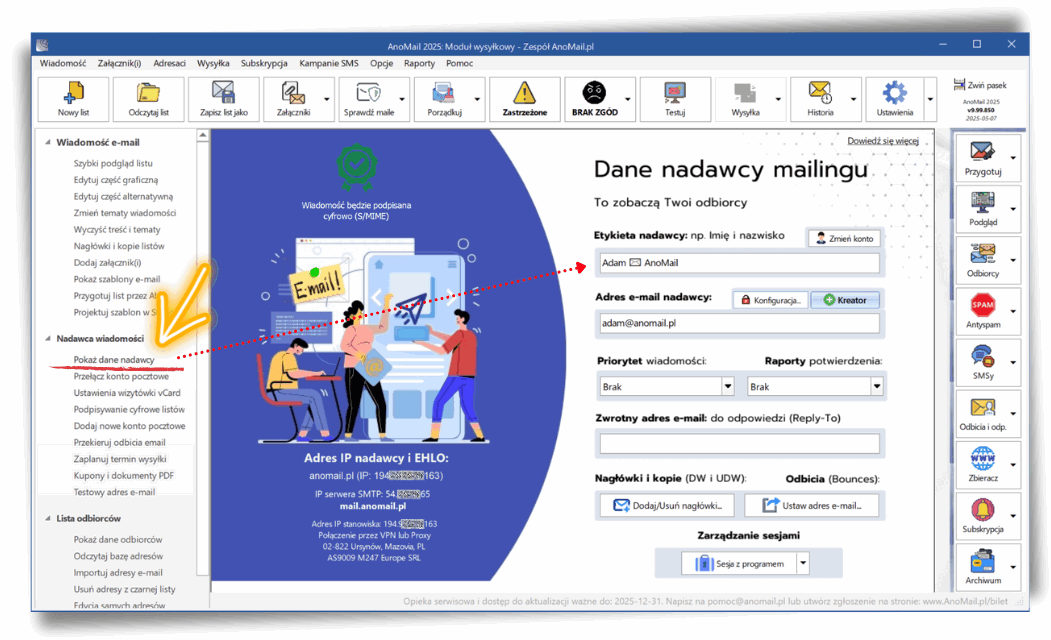Open the Raporty potwierdzenia combo box

click(815, 386)
